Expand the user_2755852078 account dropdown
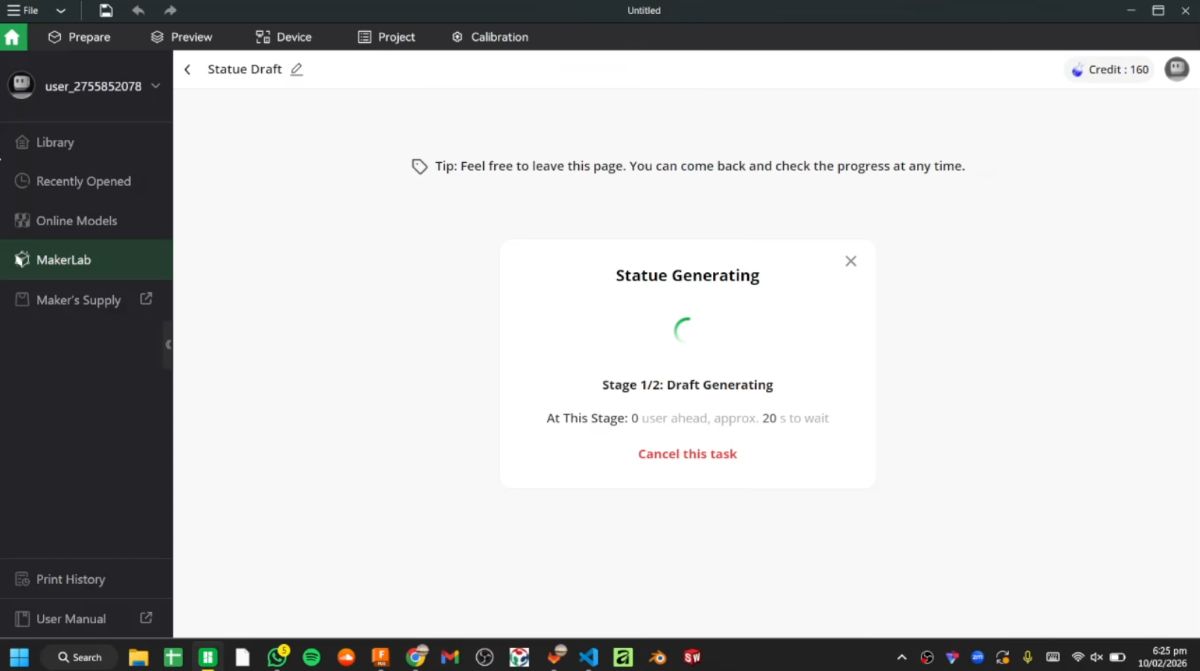The height and width of the screenshot is (671, 1200). [x=156, y=86]
